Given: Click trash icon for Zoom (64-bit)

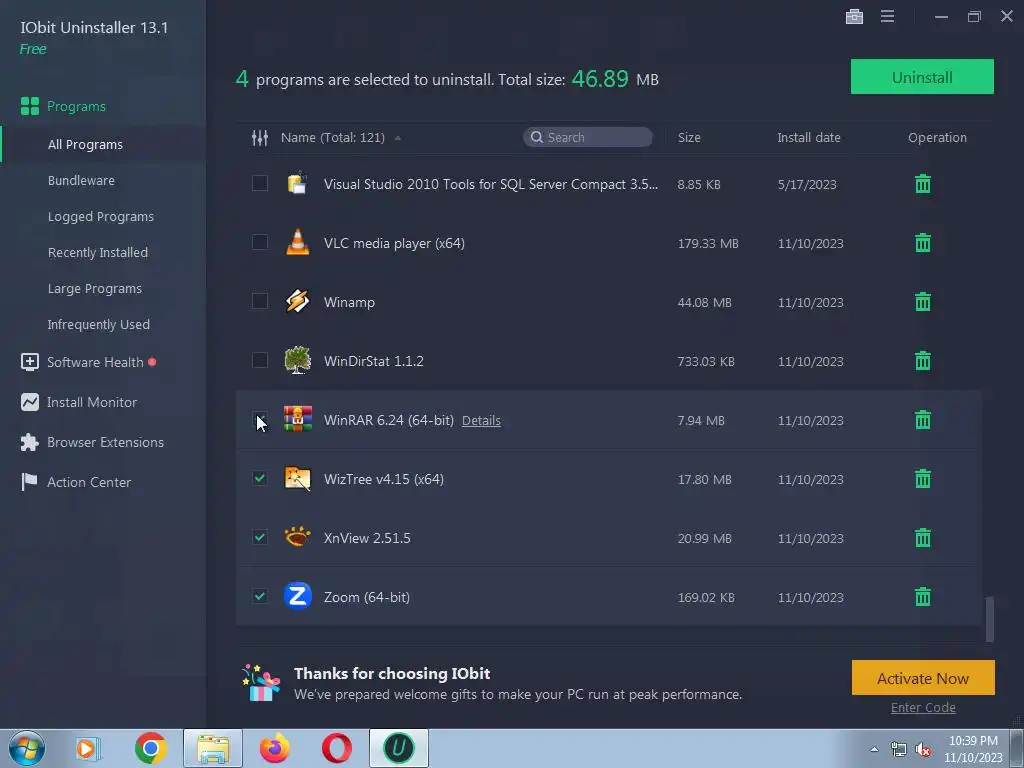Looking at the screenshot, I should 923,597.
